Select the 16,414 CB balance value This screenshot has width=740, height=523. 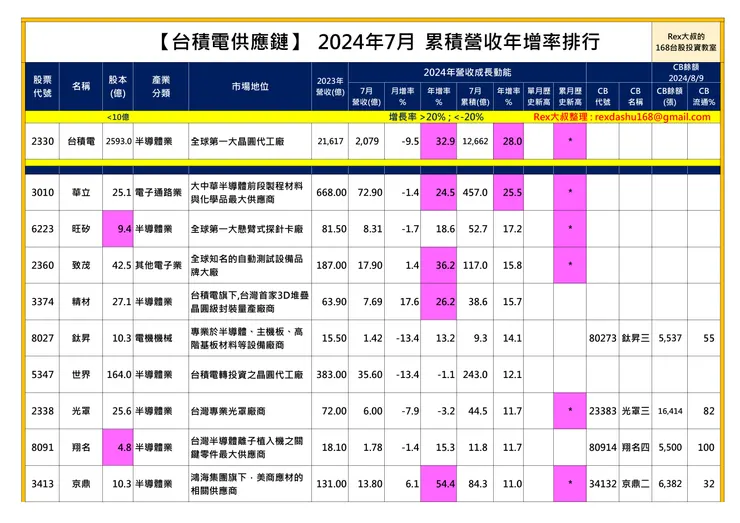(670, 411)
